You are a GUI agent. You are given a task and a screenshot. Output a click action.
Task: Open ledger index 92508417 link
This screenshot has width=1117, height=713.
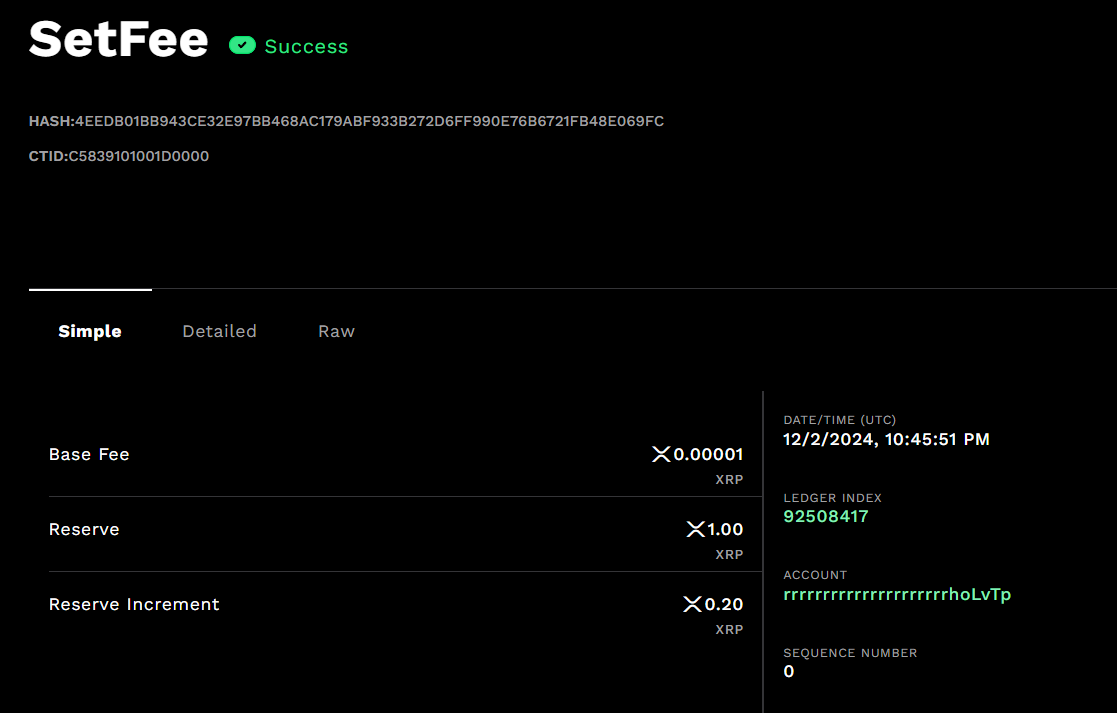coord(826,516)
